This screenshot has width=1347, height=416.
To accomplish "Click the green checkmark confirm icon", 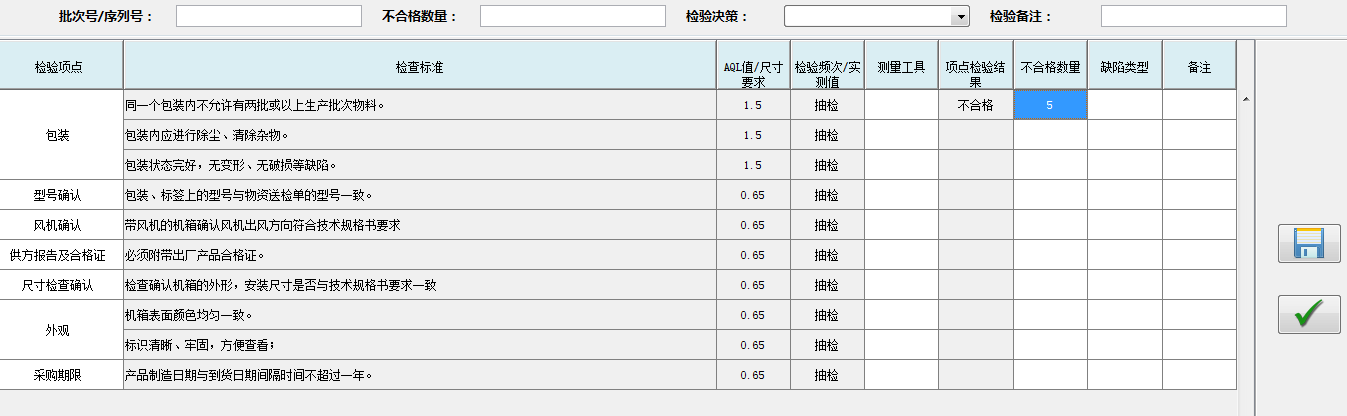I will click(1309, 314).
